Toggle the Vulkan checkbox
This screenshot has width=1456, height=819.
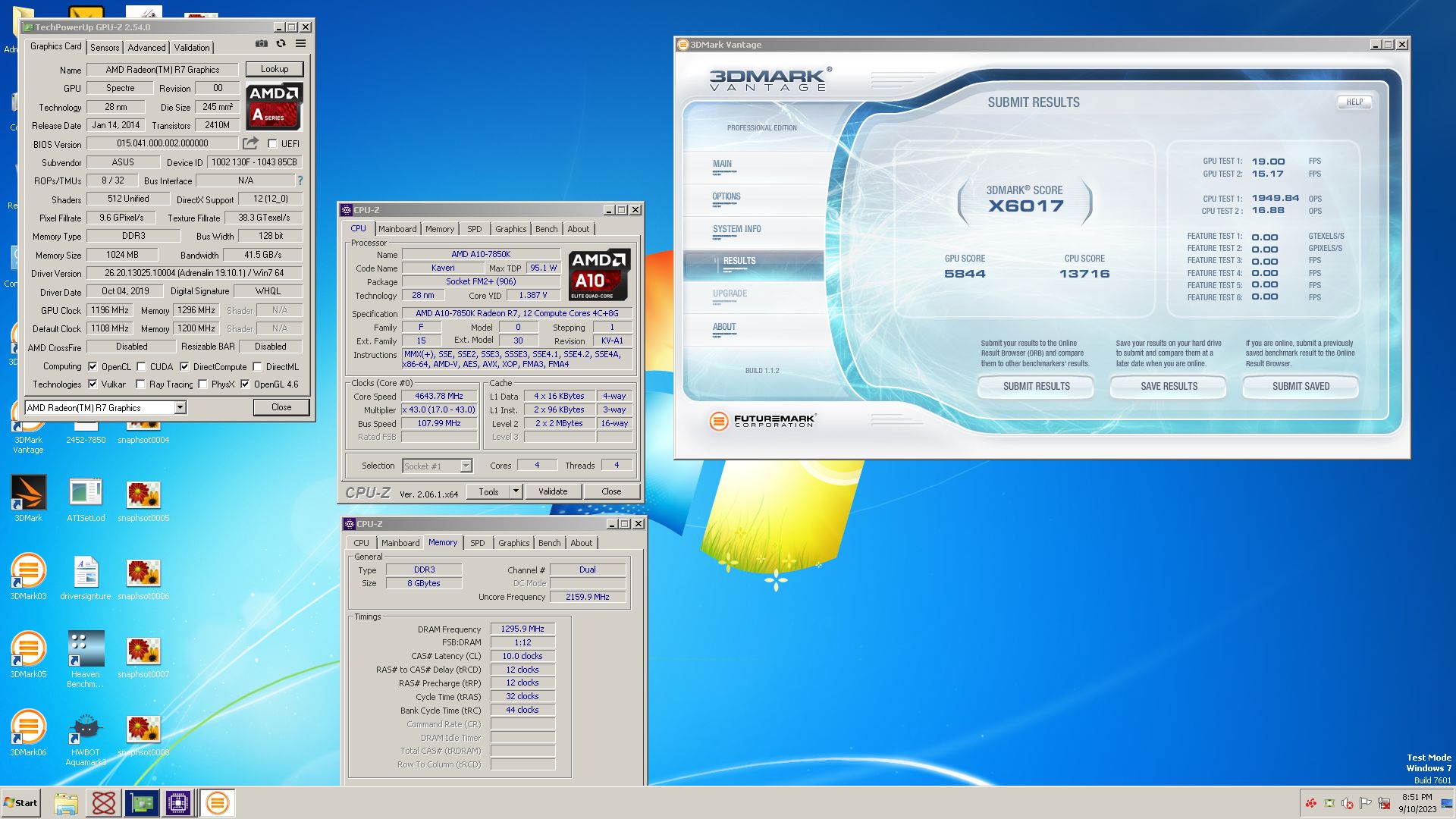93,384
